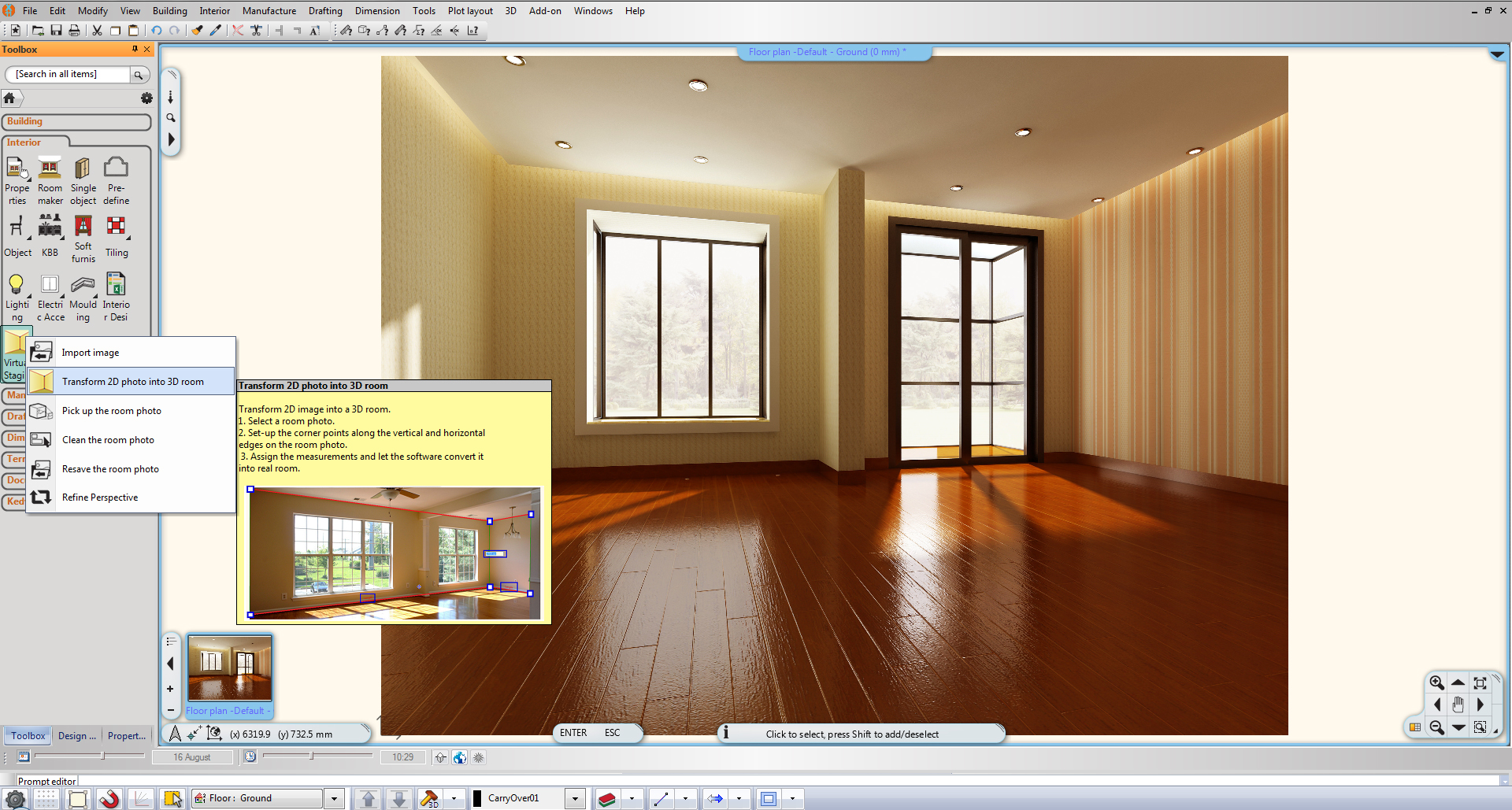This screenshot has width=1512, height=810.
Task: Select the Floor plan room thumbnail
Action: 230,668
